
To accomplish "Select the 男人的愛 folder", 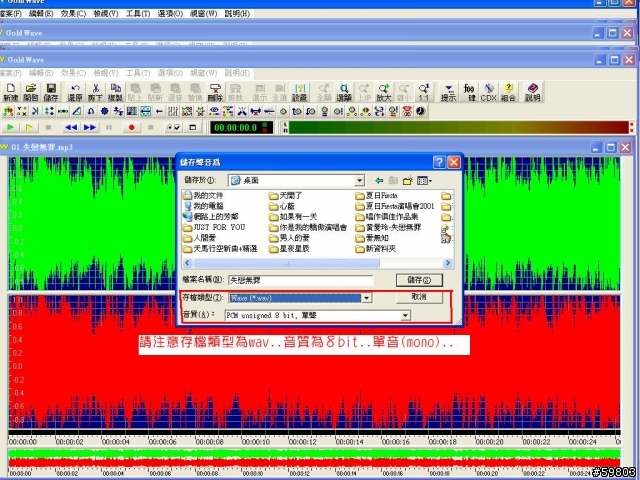I will click(289, 238).
